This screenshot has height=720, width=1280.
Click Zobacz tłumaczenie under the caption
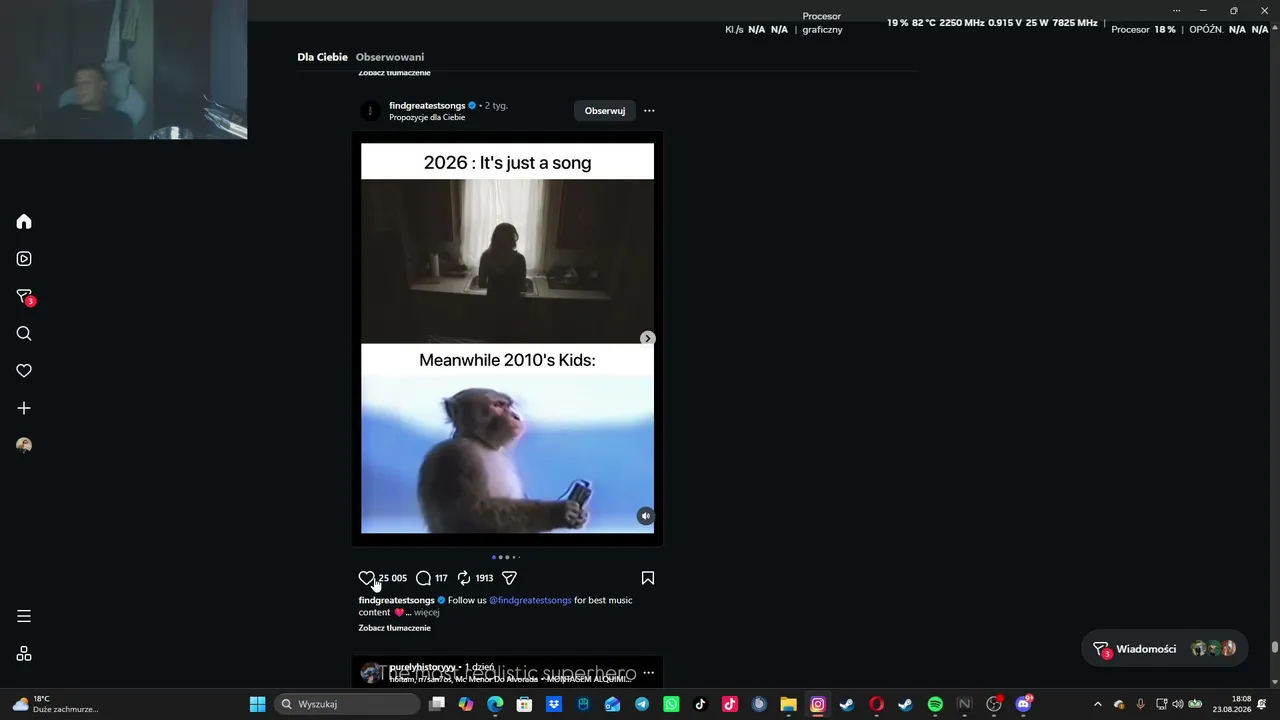point(395,628)
